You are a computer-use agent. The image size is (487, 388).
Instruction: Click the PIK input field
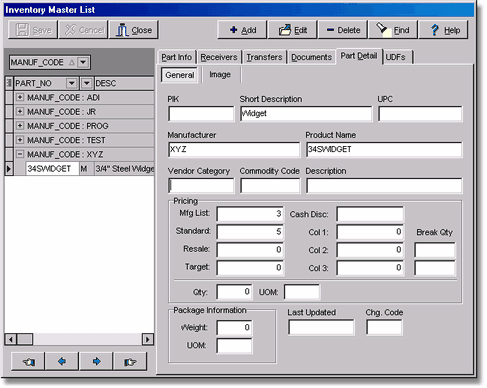(201, 114)
